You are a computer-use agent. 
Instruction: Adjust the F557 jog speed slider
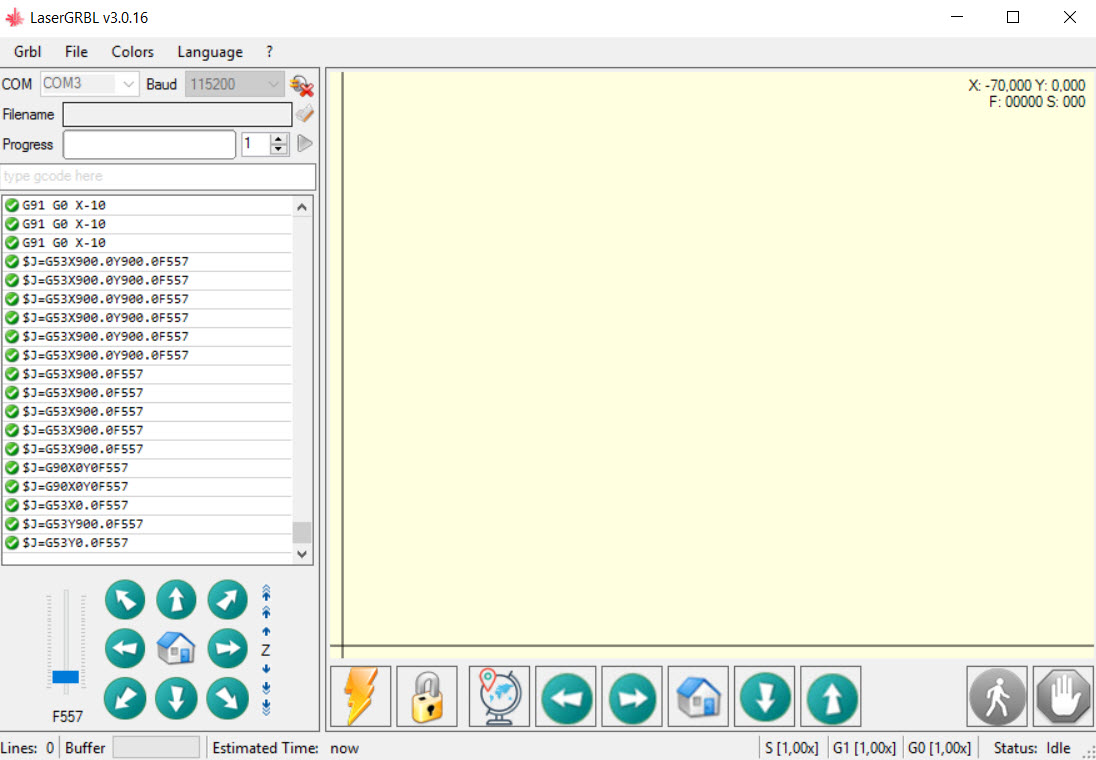(x=66, y=676)
